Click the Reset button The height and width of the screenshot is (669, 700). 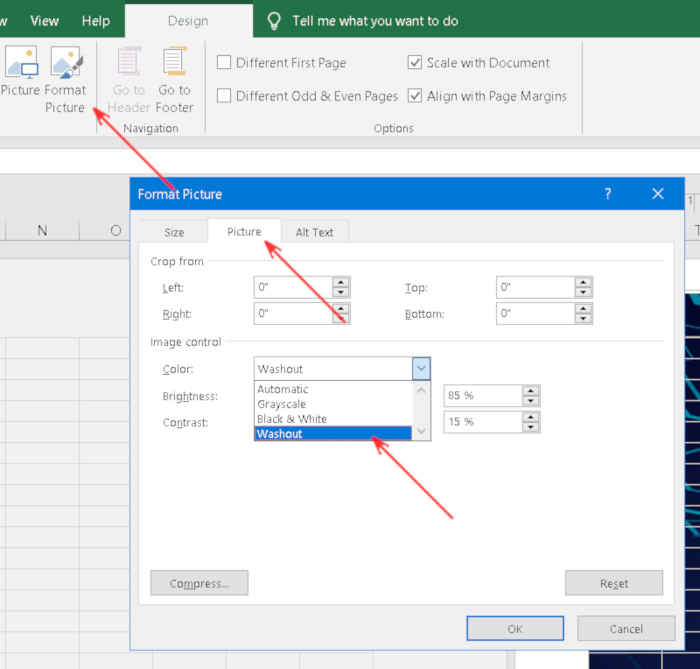(x=614, y=583)
